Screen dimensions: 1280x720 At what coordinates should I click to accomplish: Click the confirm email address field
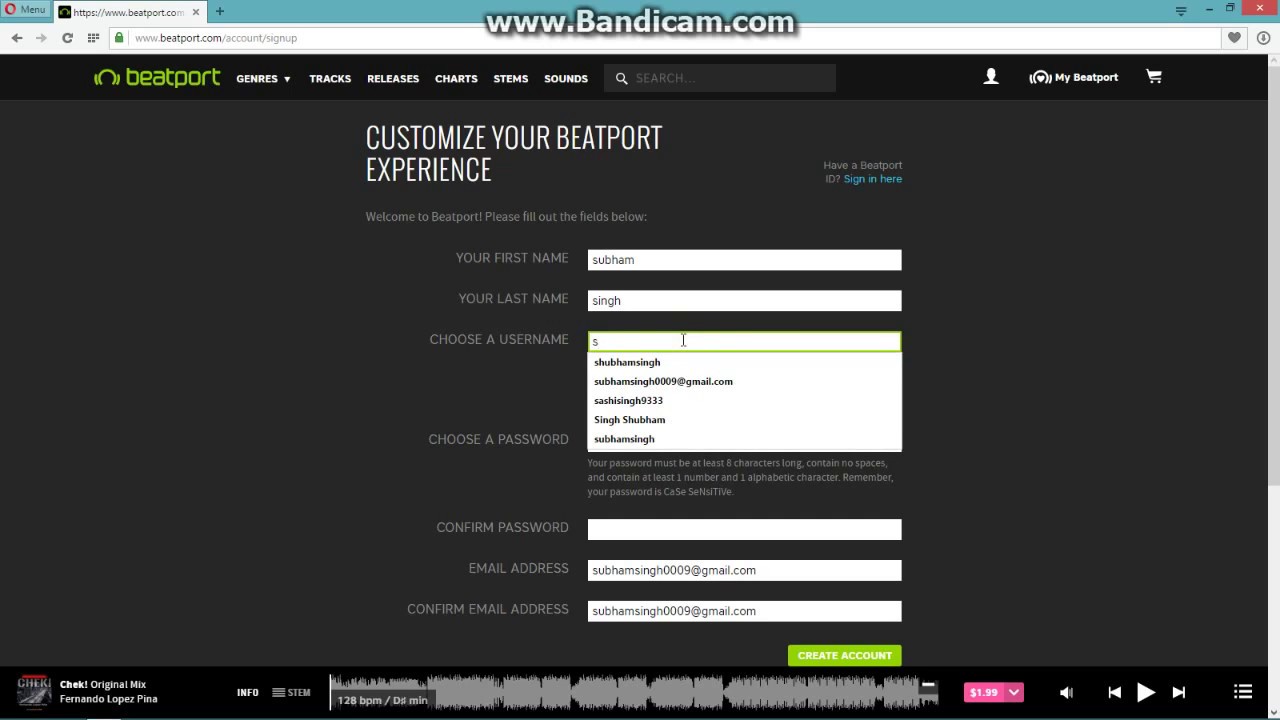(x=744, y=611)
